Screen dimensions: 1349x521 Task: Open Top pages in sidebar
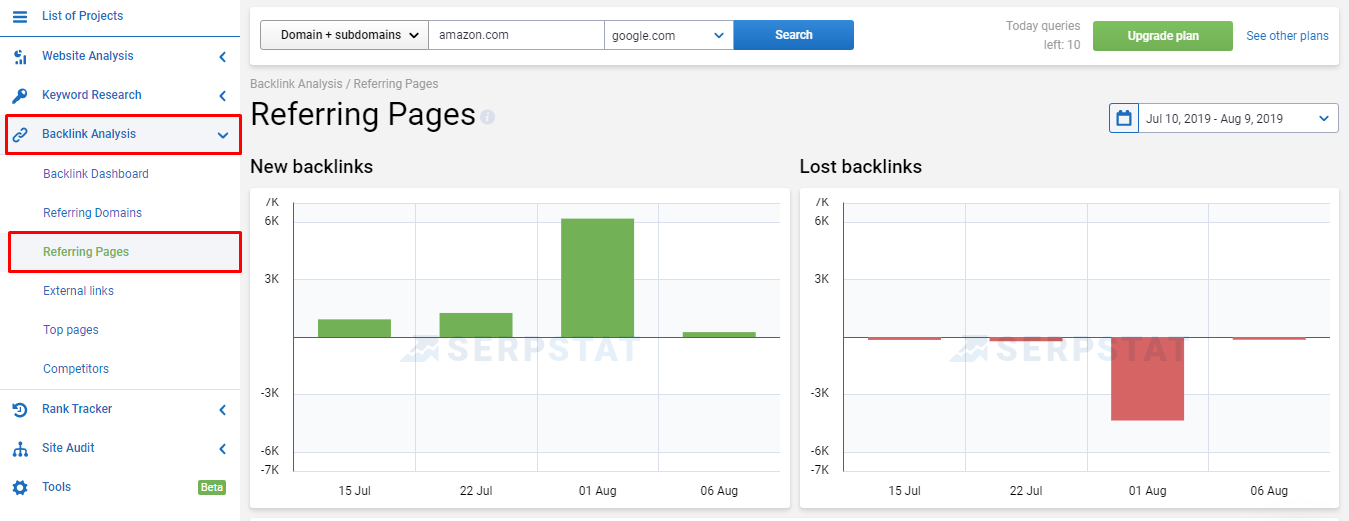71,330
